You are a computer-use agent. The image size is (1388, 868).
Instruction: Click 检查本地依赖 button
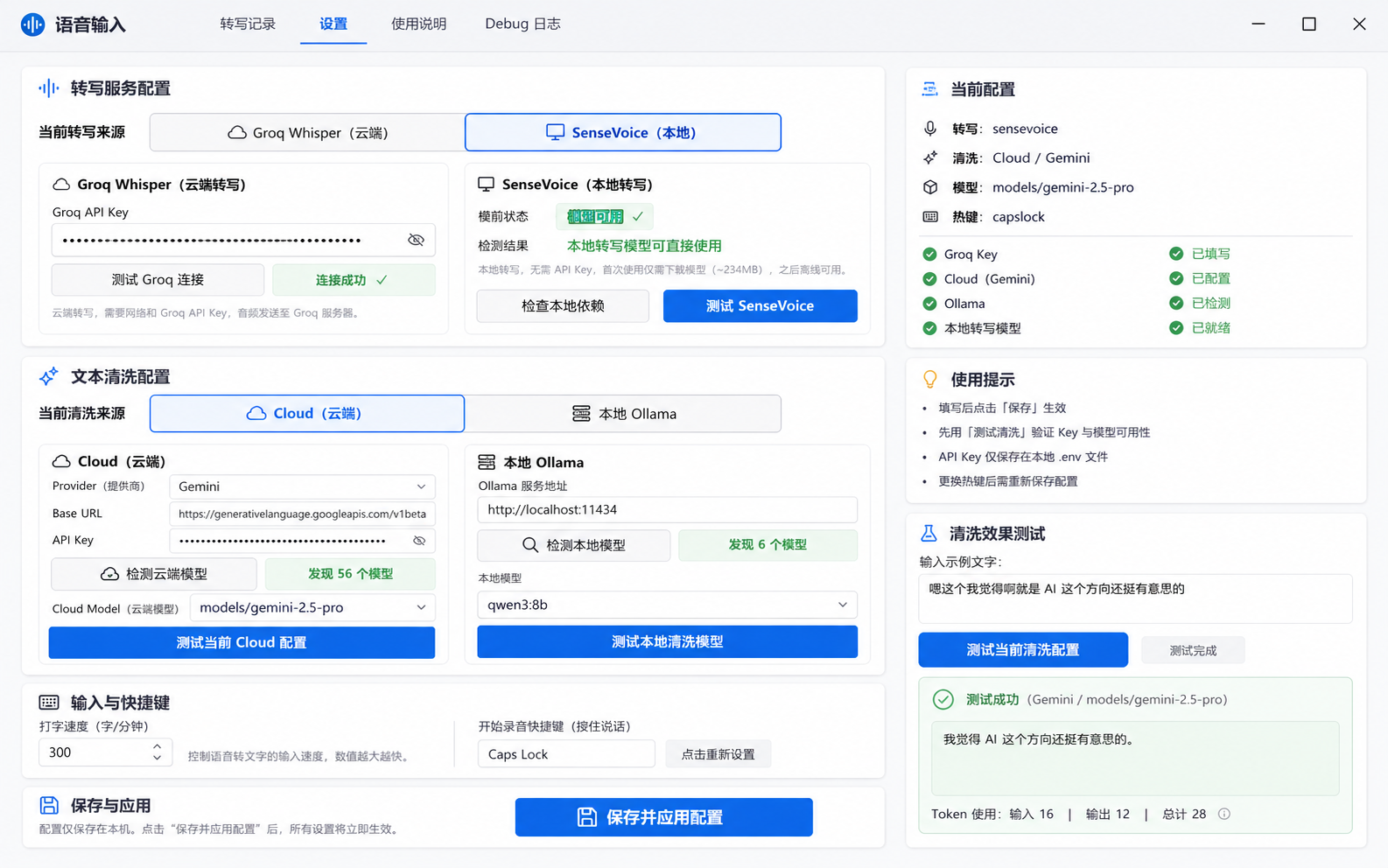pyautogui.click(x=563, y=305)
